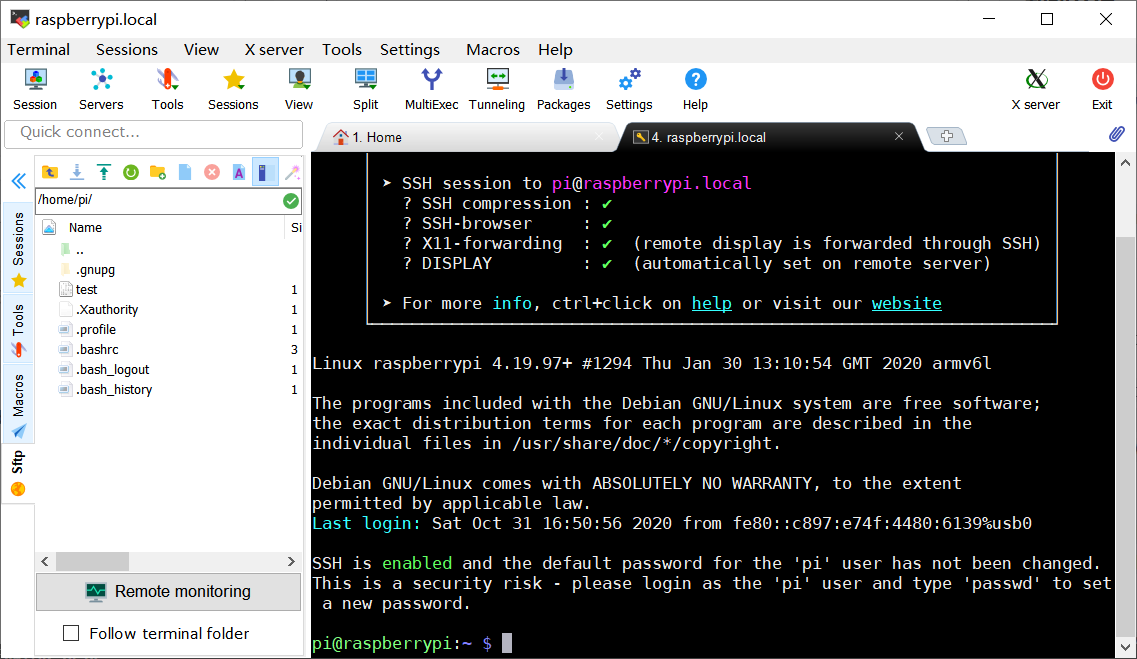Switch to the Macros side tab

(x=18, y=406)
